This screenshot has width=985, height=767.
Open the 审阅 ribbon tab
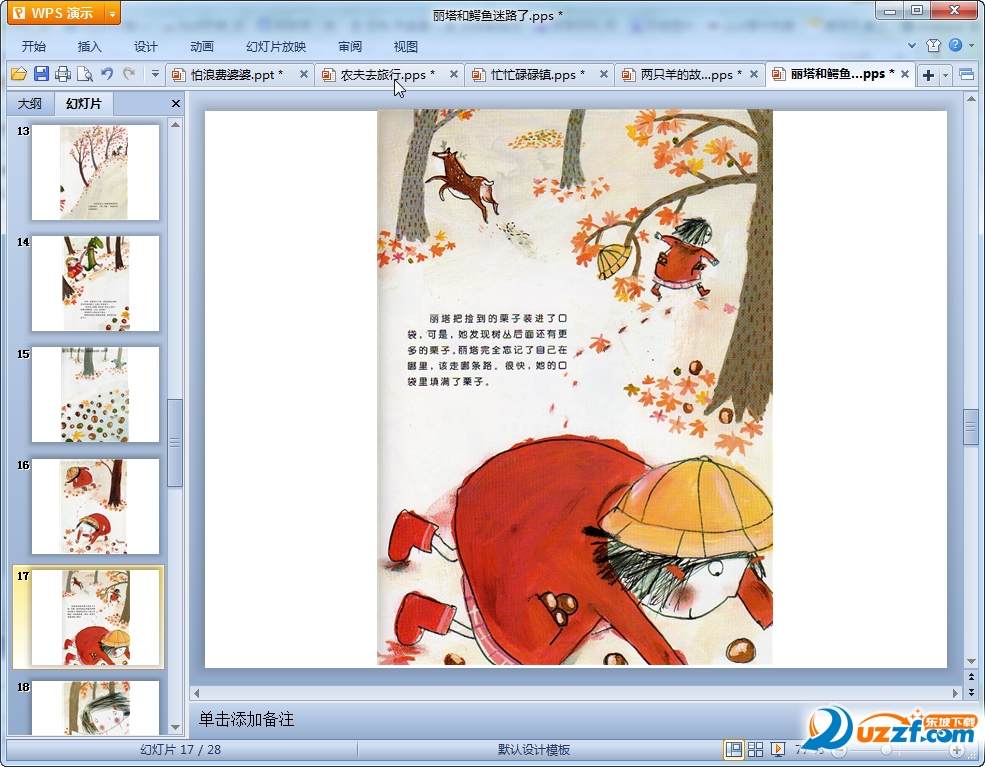pyautogui.click(x=350, y=46)
